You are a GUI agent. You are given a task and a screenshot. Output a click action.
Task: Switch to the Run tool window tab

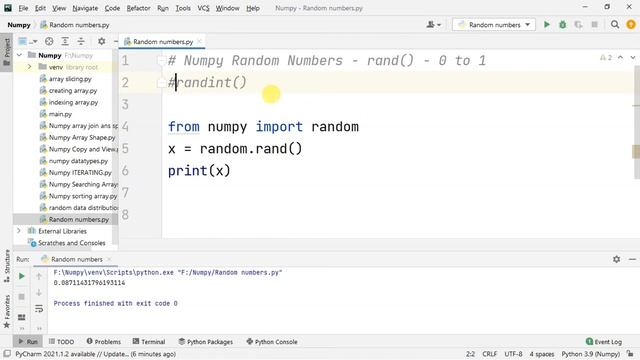[x=28, y=342]
